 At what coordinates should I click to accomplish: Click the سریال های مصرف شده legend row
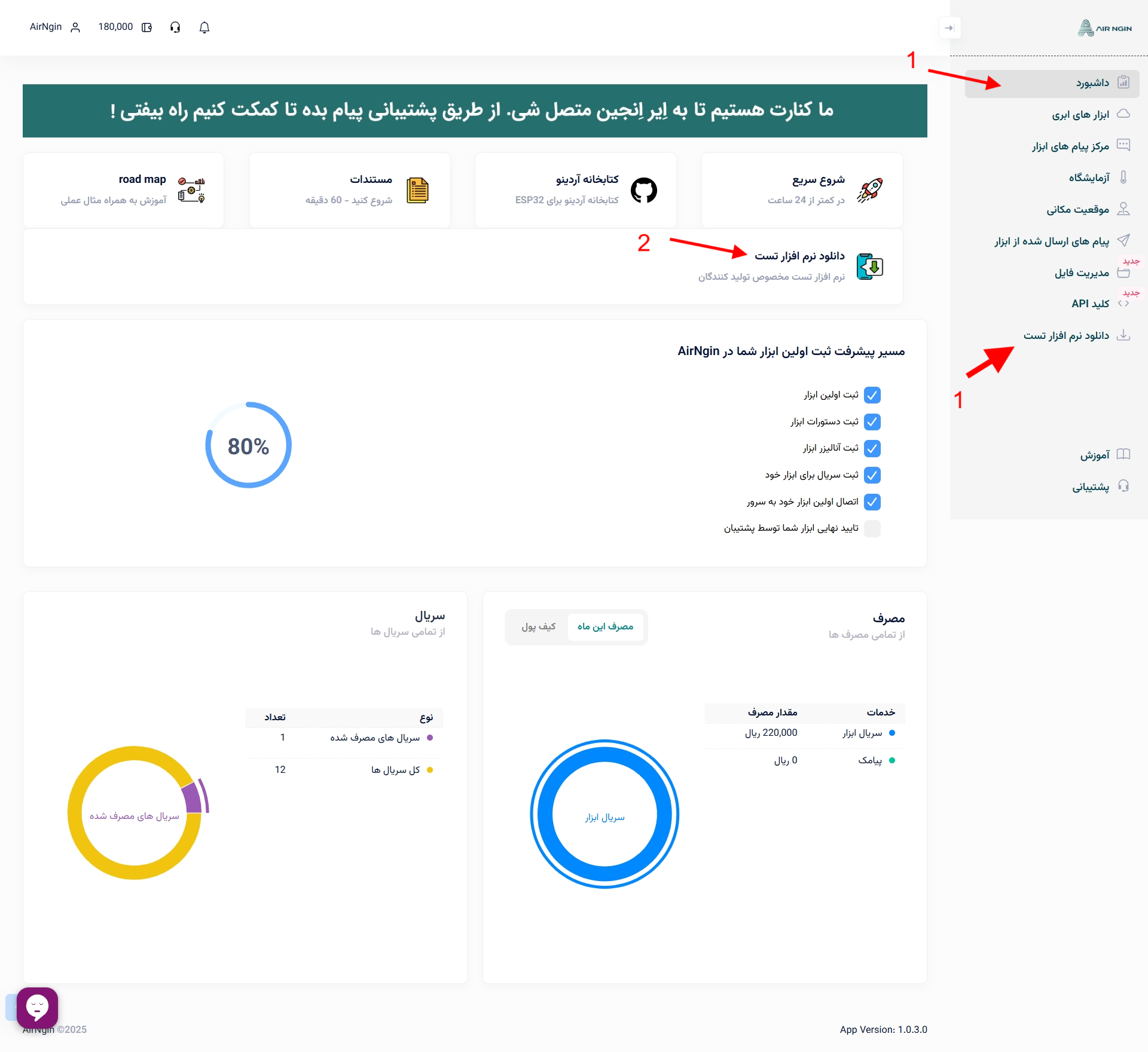point(344,738)
